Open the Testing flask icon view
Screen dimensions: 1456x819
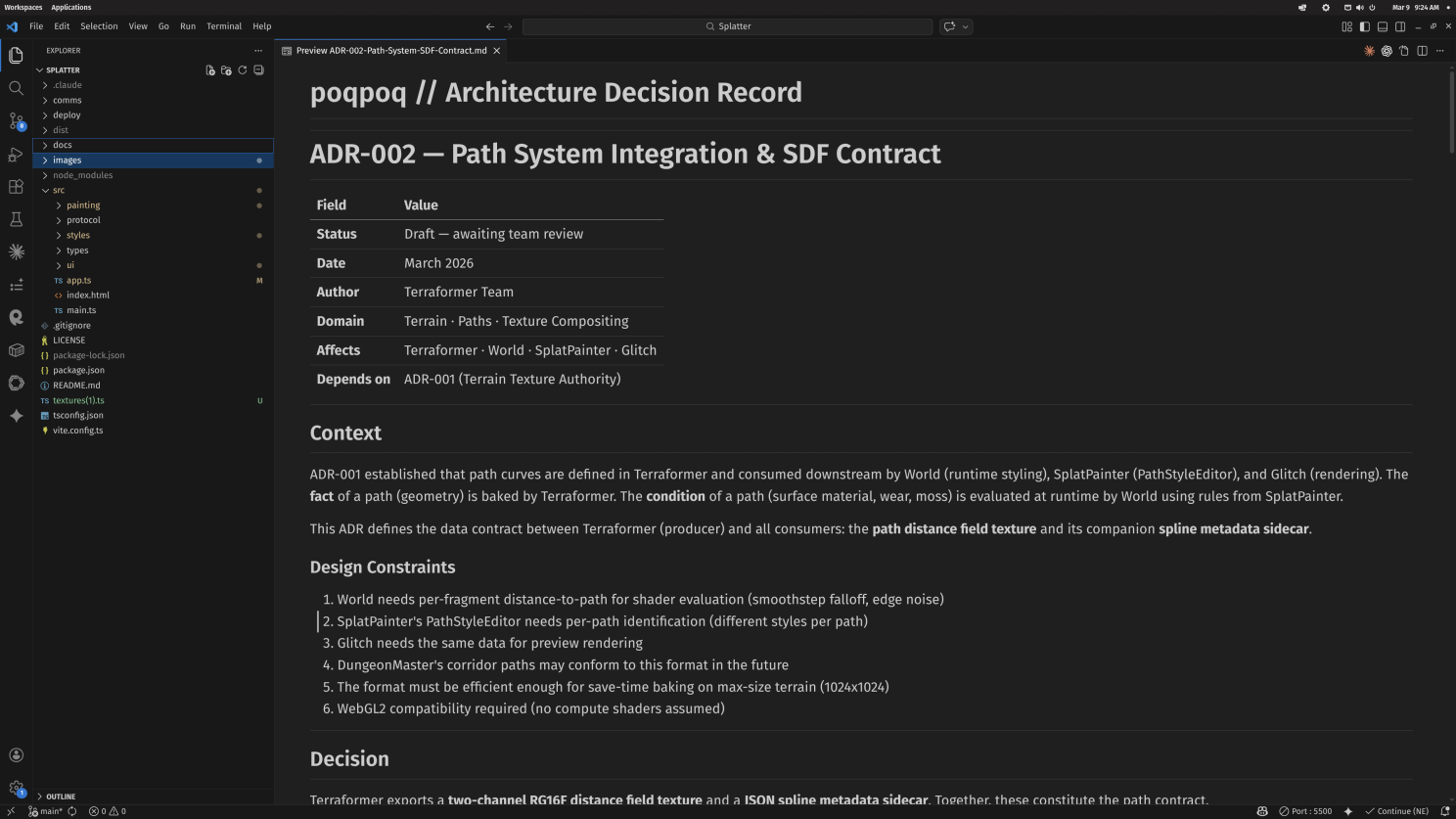click(16, 219)
